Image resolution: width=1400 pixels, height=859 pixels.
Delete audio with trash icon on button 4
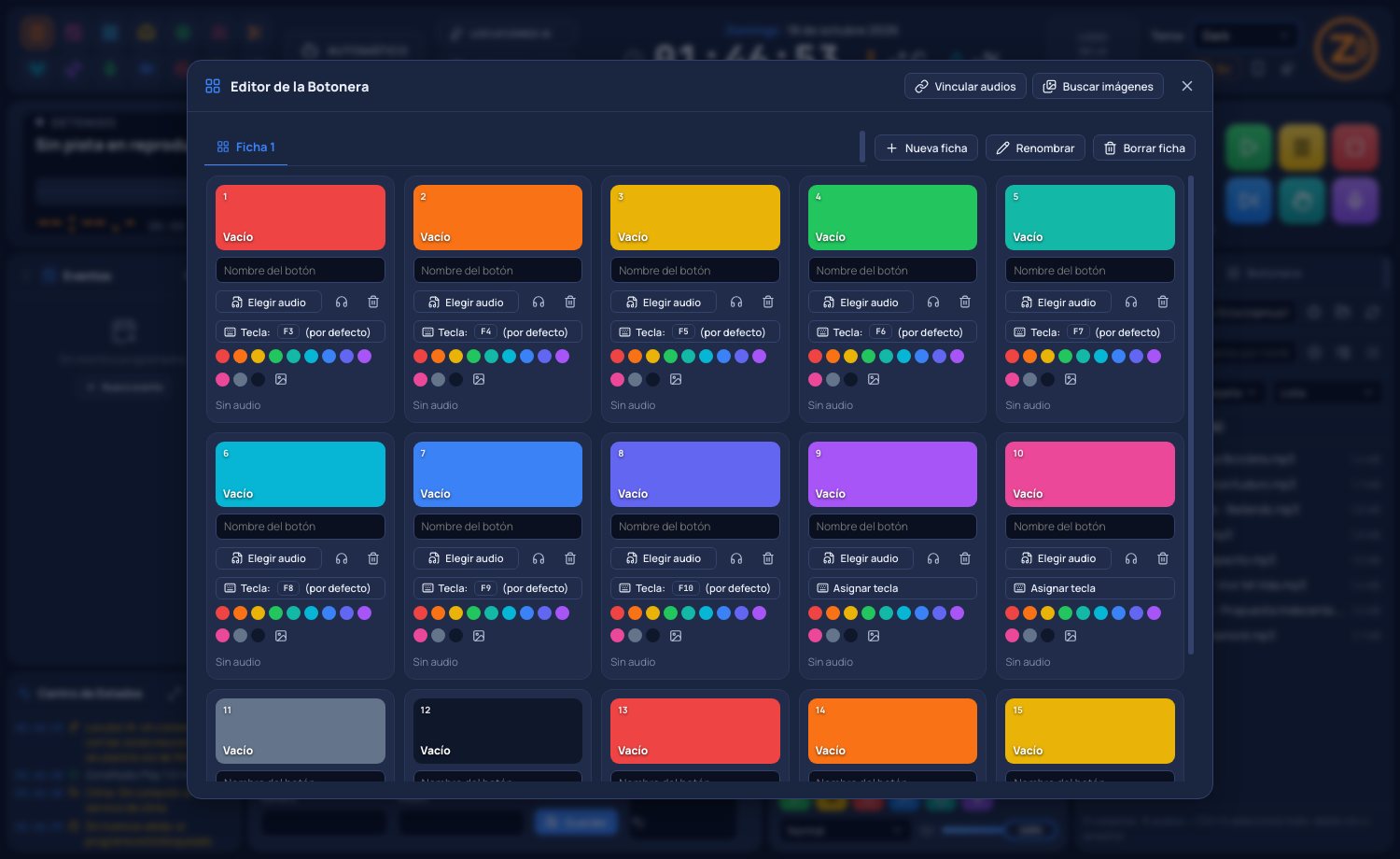(965, 303)
